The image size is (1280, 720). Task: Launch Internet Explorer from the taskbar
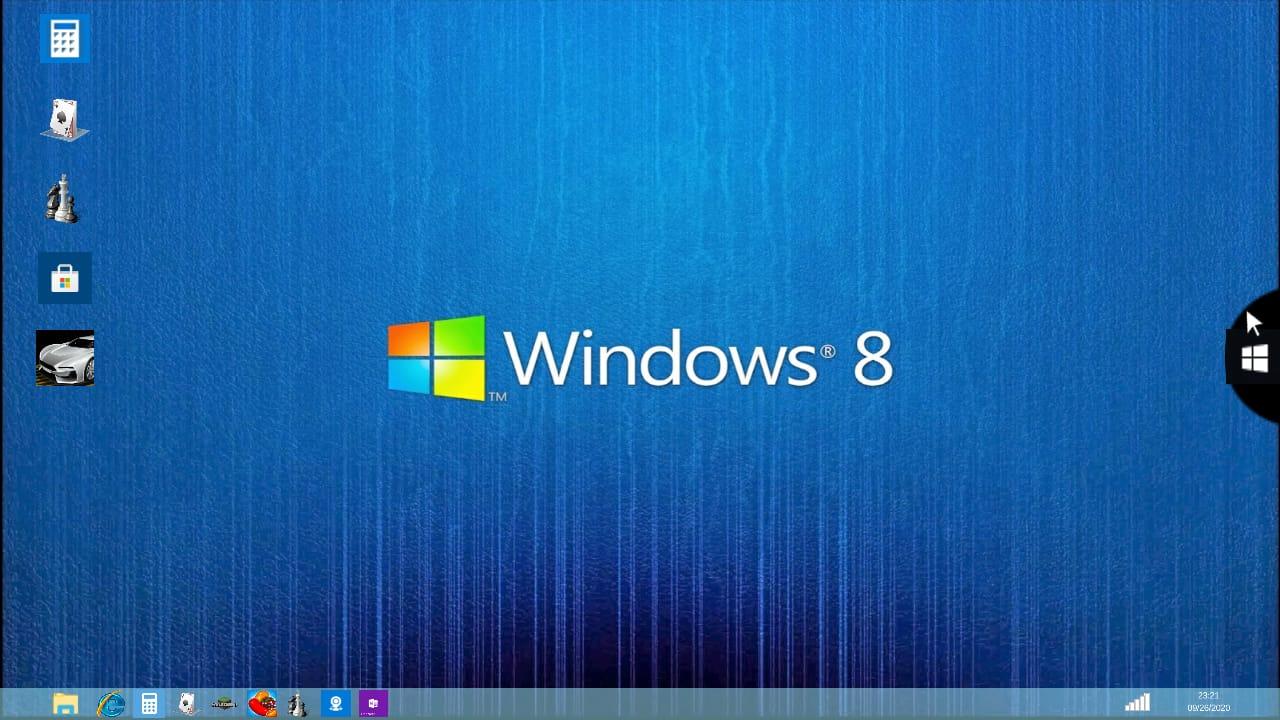coord(110,704)
